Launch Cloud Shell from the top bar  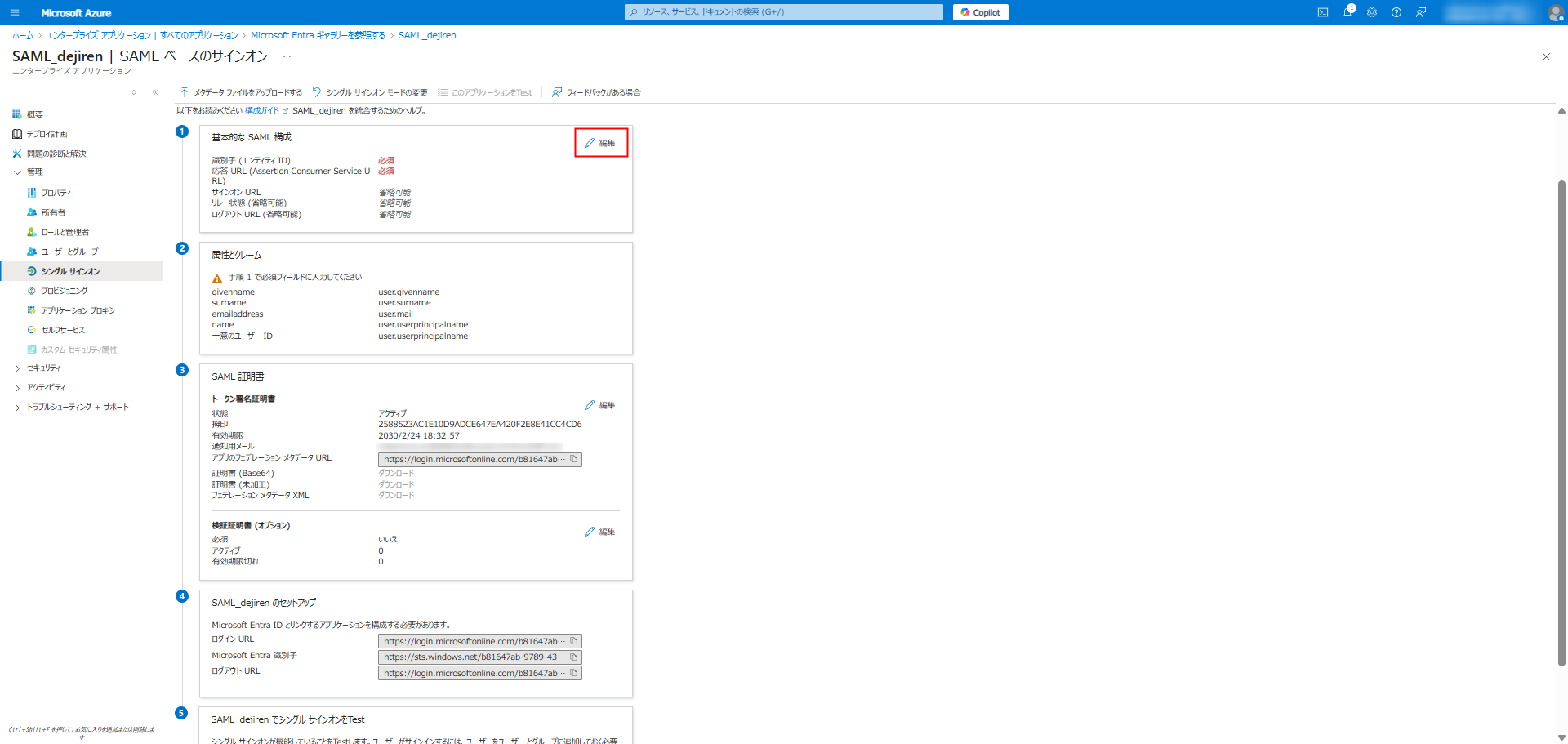[1323, 12]
